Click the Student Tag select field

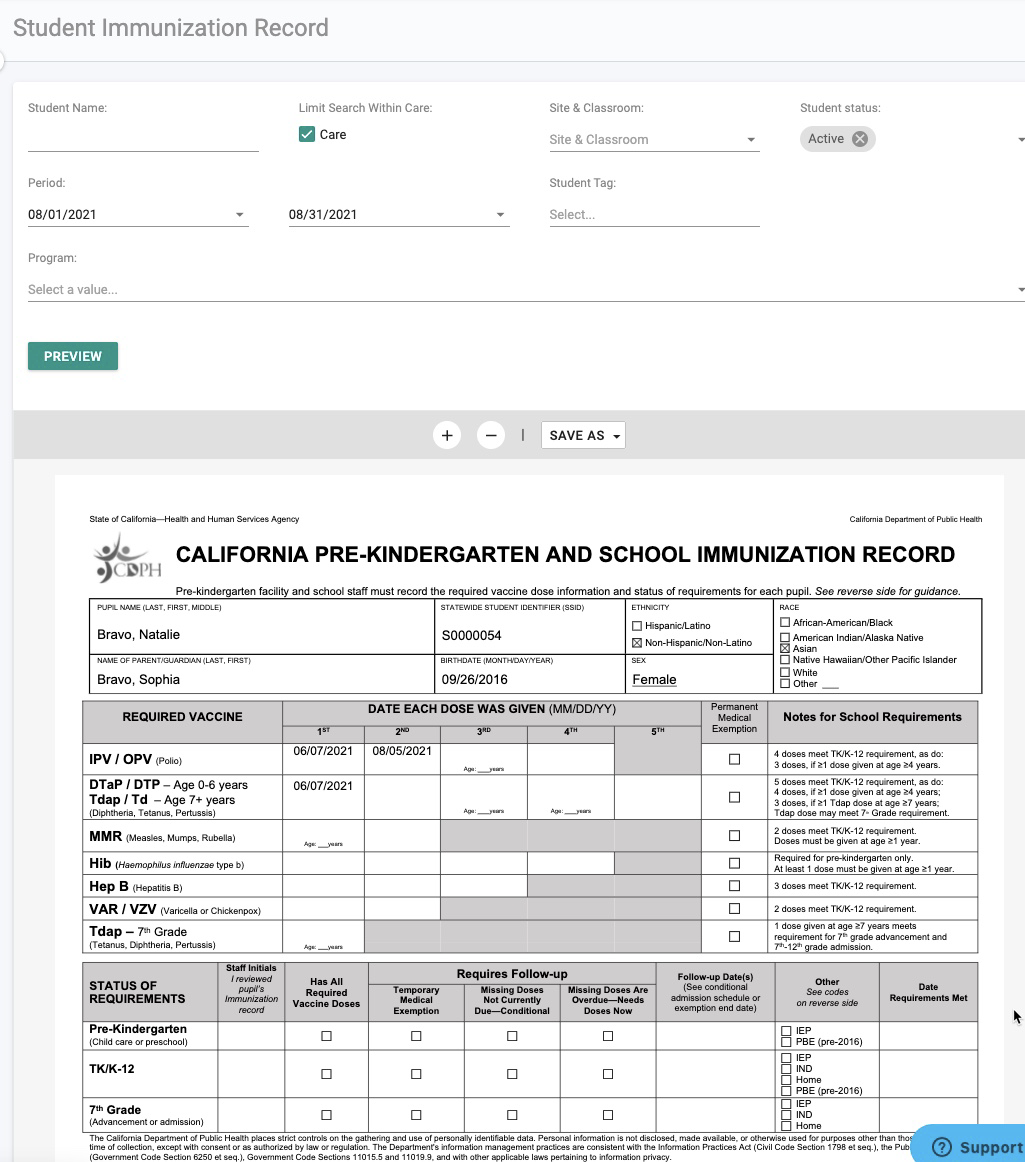(654, 214)
